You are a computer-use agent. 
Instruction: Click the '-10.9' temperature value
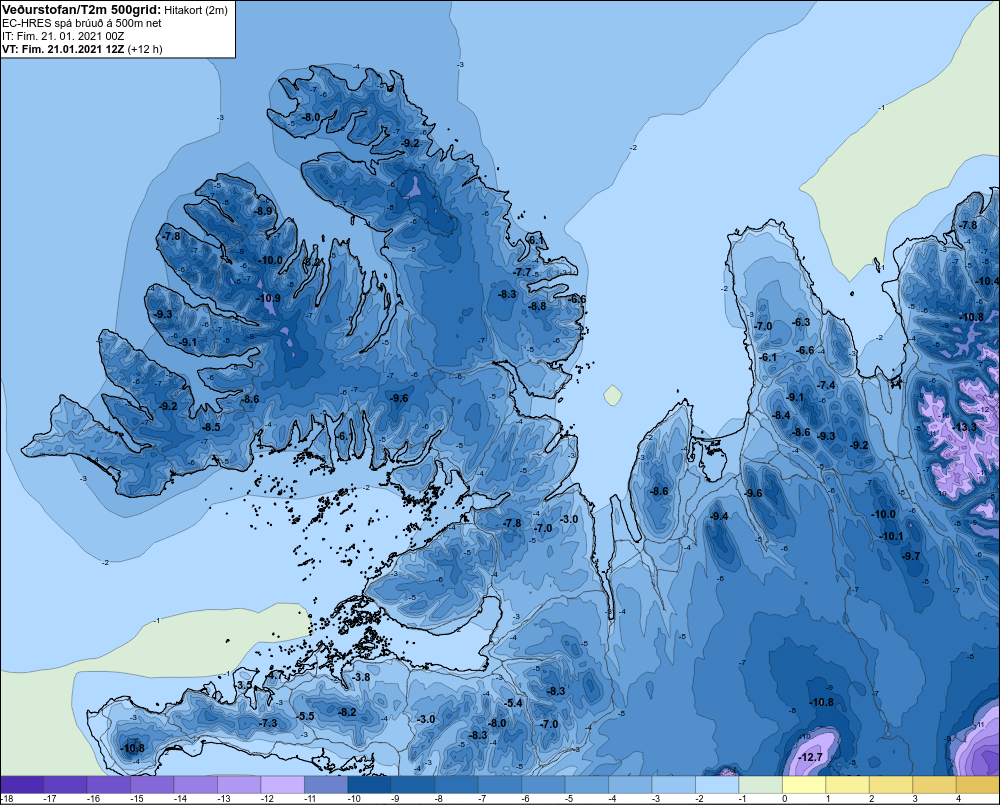pos(268,298)
